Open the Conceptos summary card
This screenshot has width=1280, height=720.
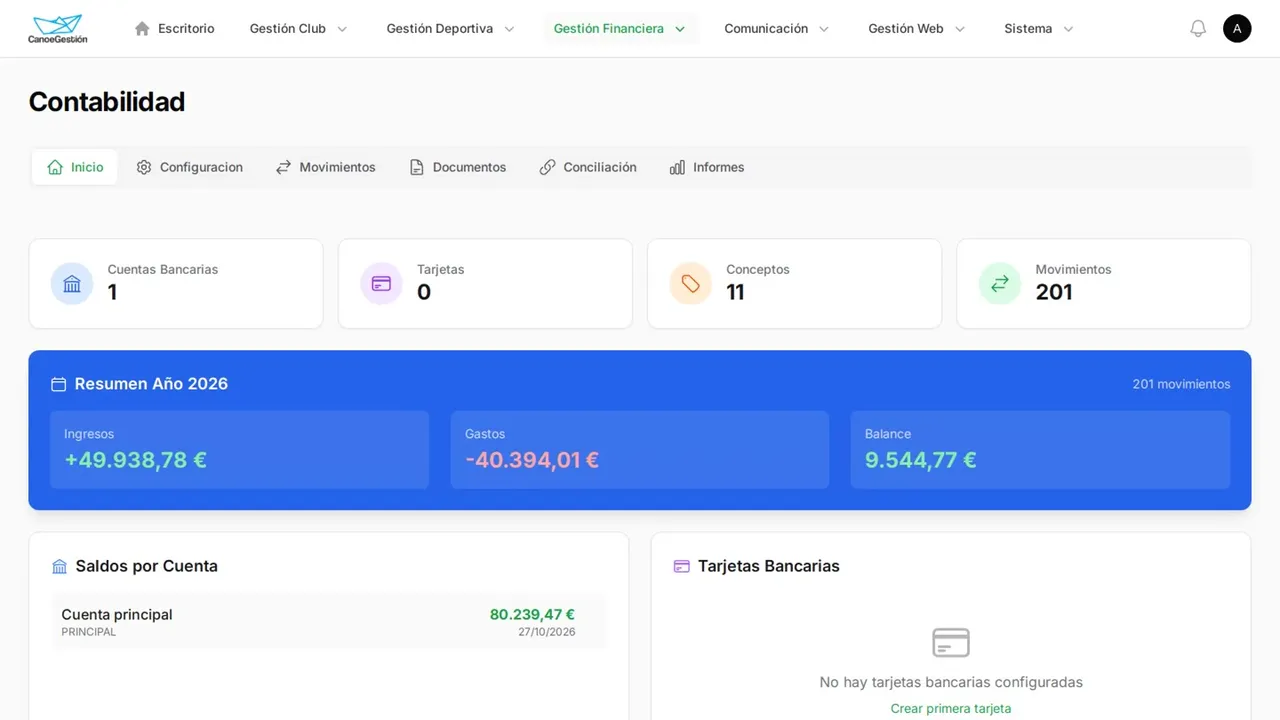click(x=794, y=284)
